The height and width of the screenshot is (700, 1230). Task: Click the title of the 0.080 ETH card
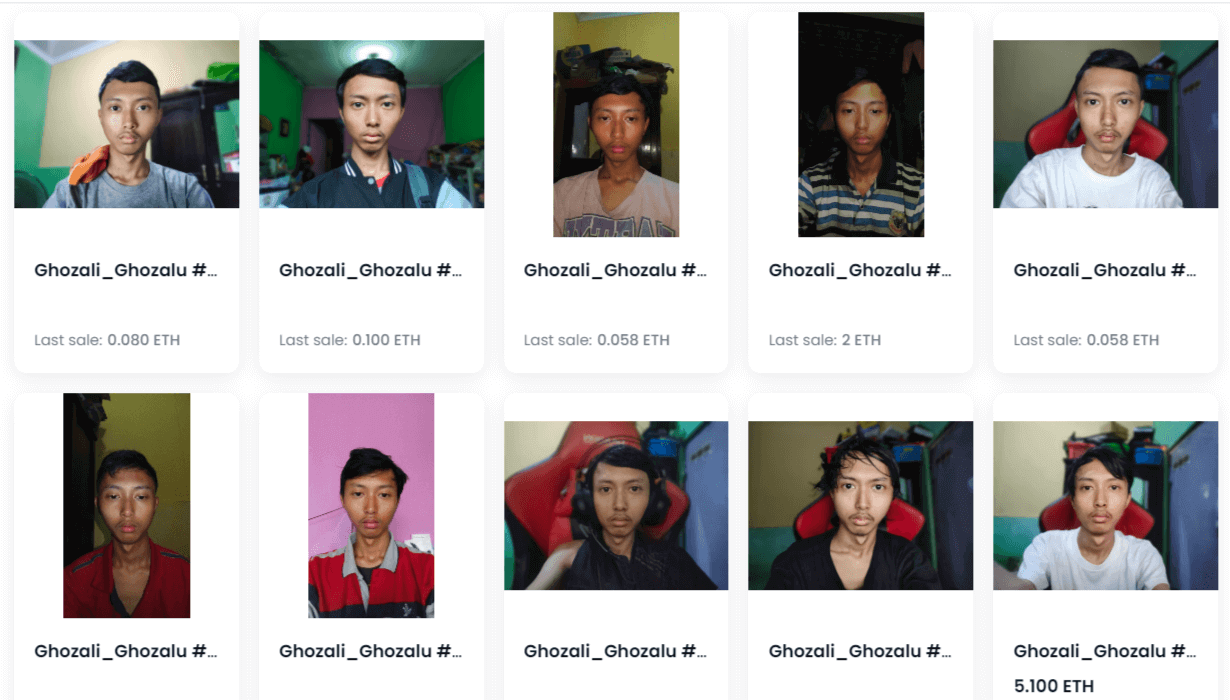coord(126,270)
